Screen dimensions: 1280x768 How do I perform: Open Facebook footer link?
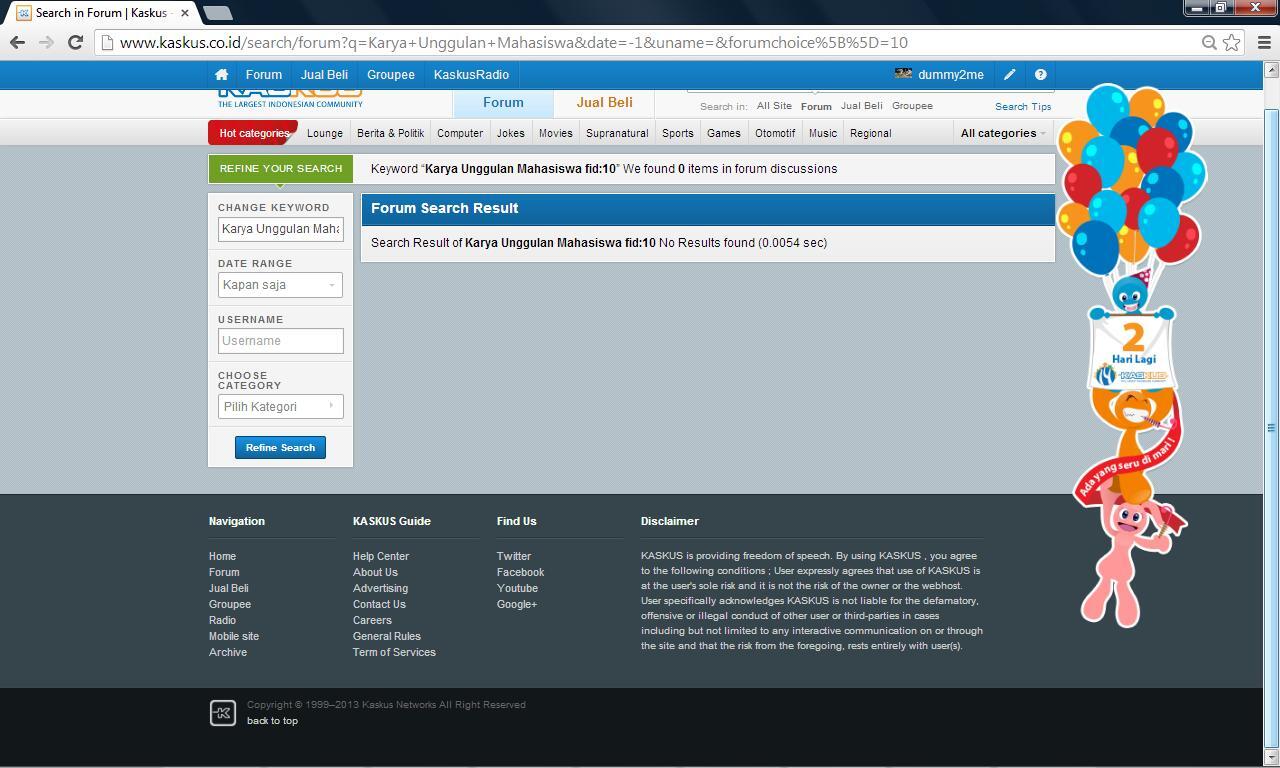click(x=520, y=572)
